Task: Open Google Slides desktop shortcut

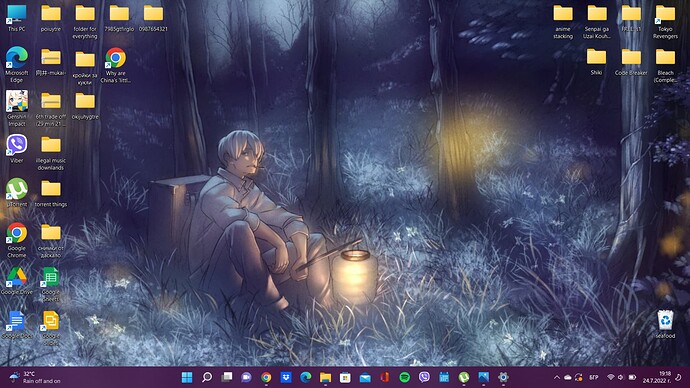Action: 51,328
